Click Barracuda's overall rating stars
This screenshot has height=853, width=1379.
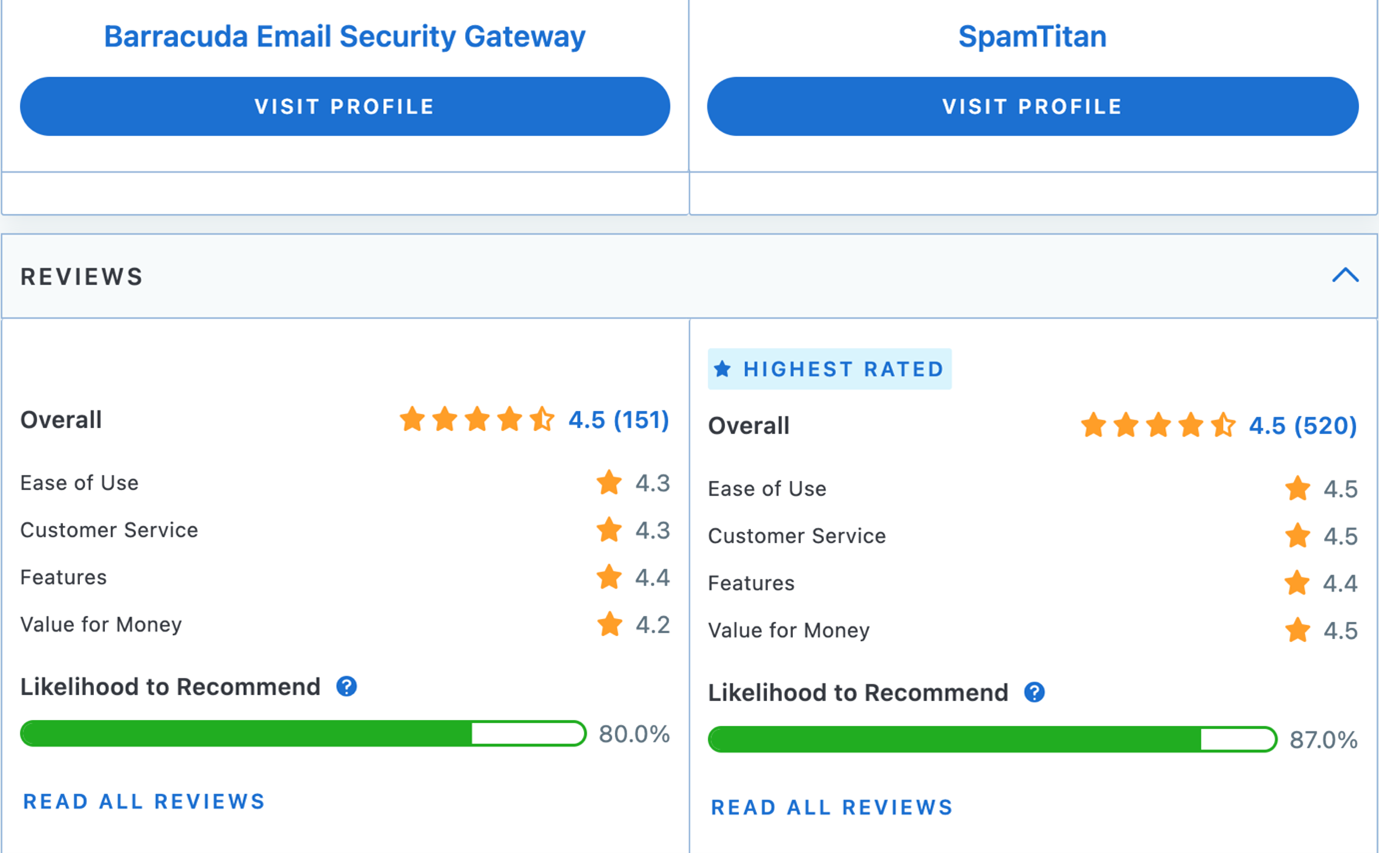477,420
